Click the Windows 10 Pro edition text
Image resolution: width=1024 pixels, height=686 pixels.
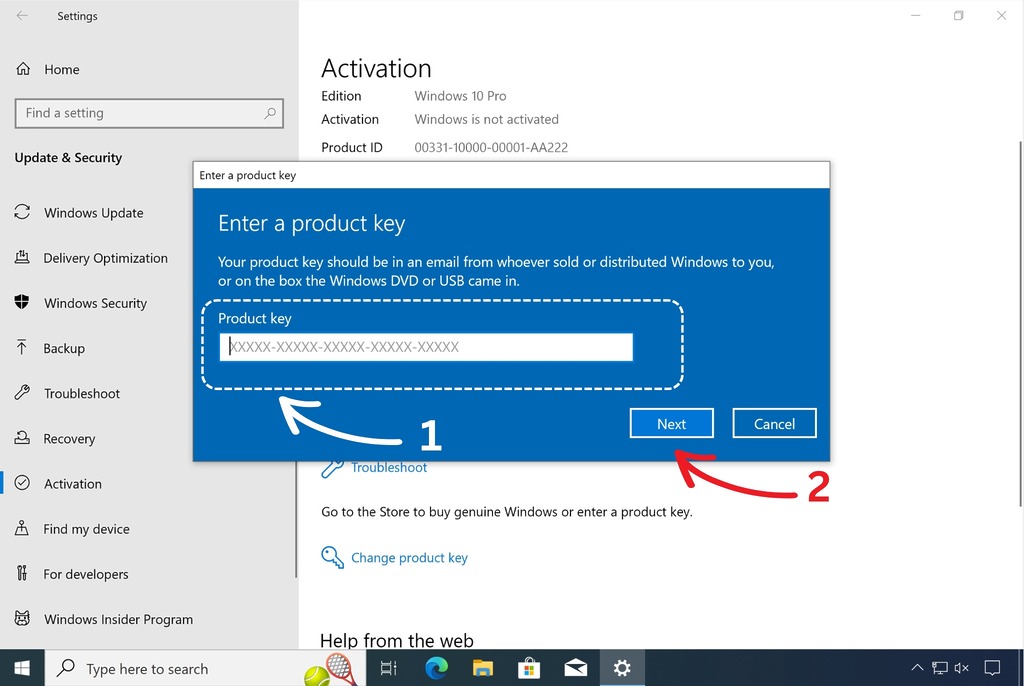(x=460, y=96)
